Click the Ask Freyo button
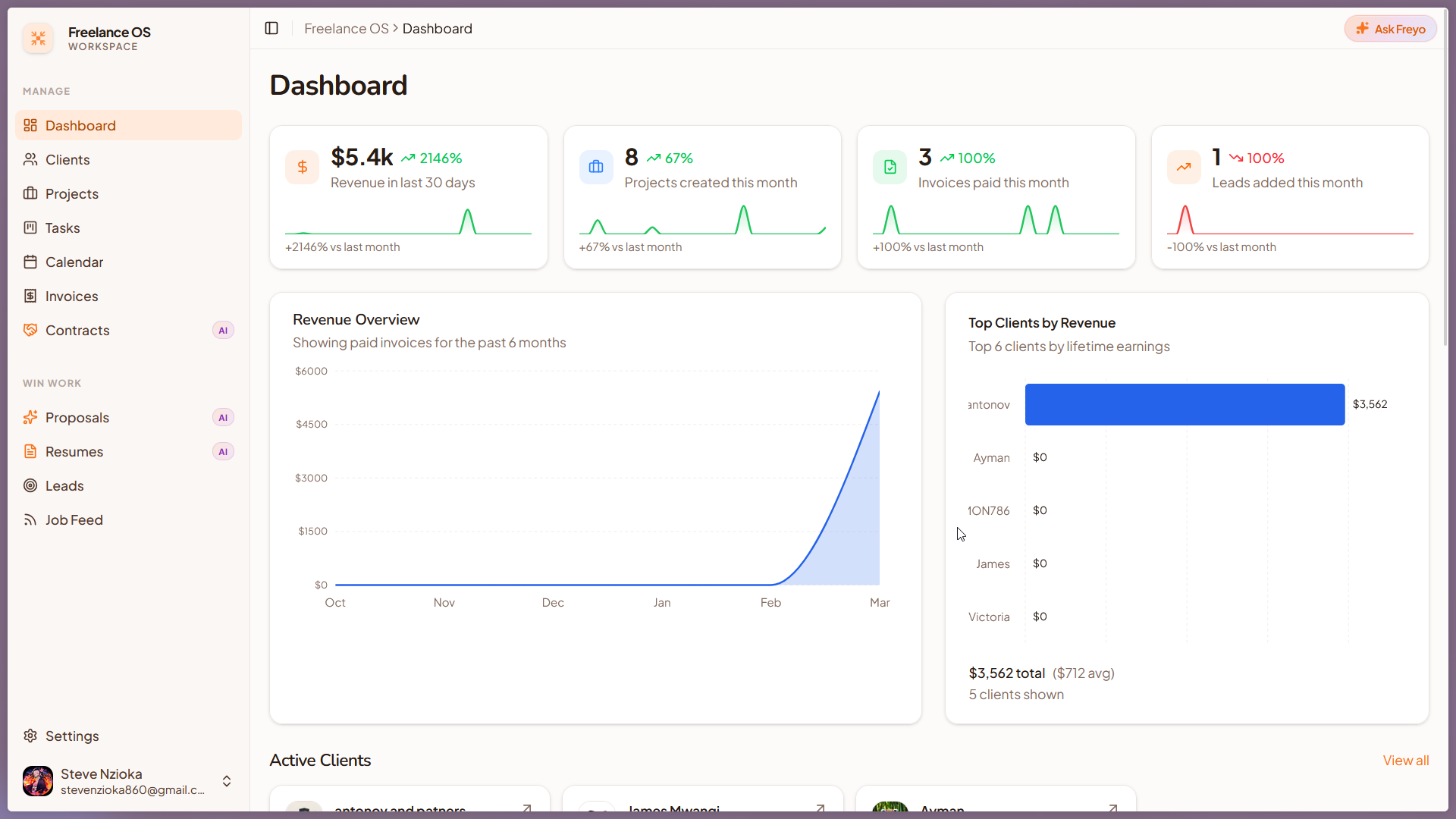1456x819 pixels. [x=1390, y=29]
